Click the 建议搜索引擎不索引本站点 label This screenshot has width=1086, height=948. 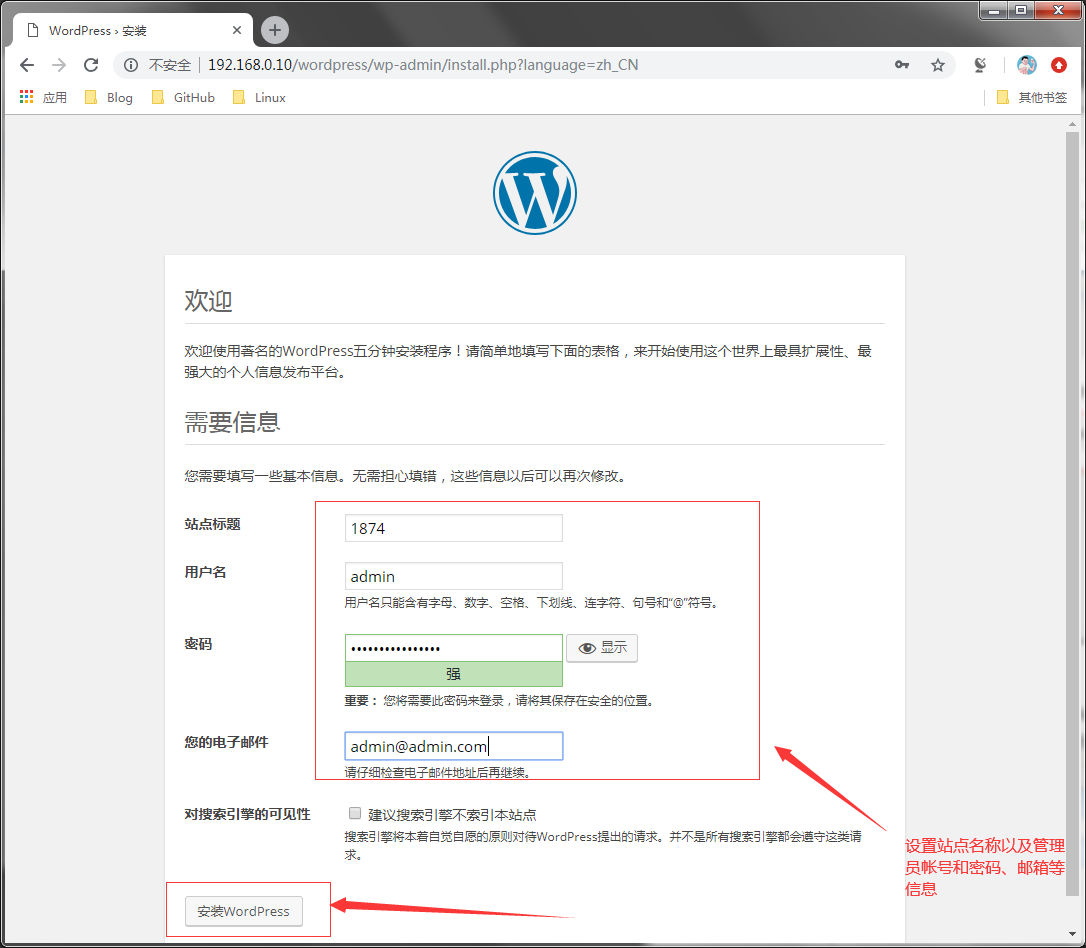452,814
